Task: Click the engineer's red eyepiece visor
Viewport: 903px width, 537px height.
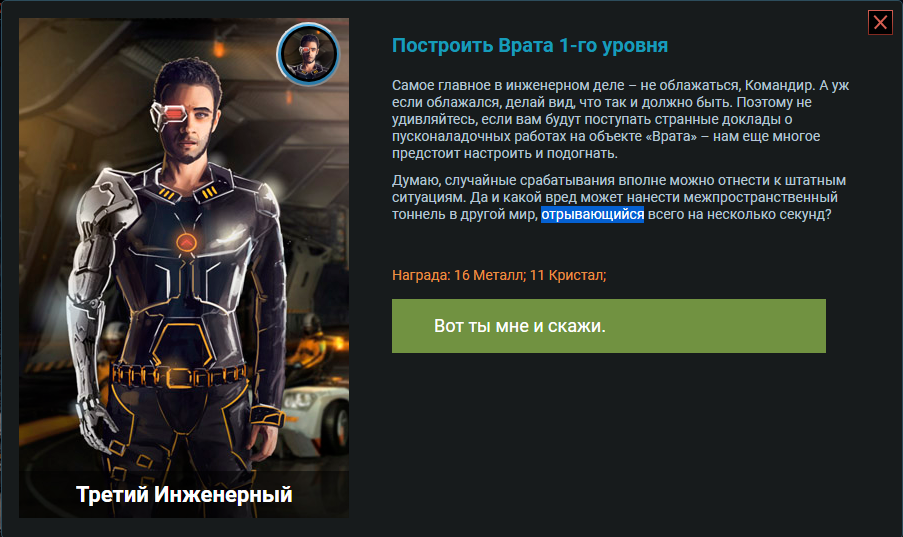Action: (169, 114)
